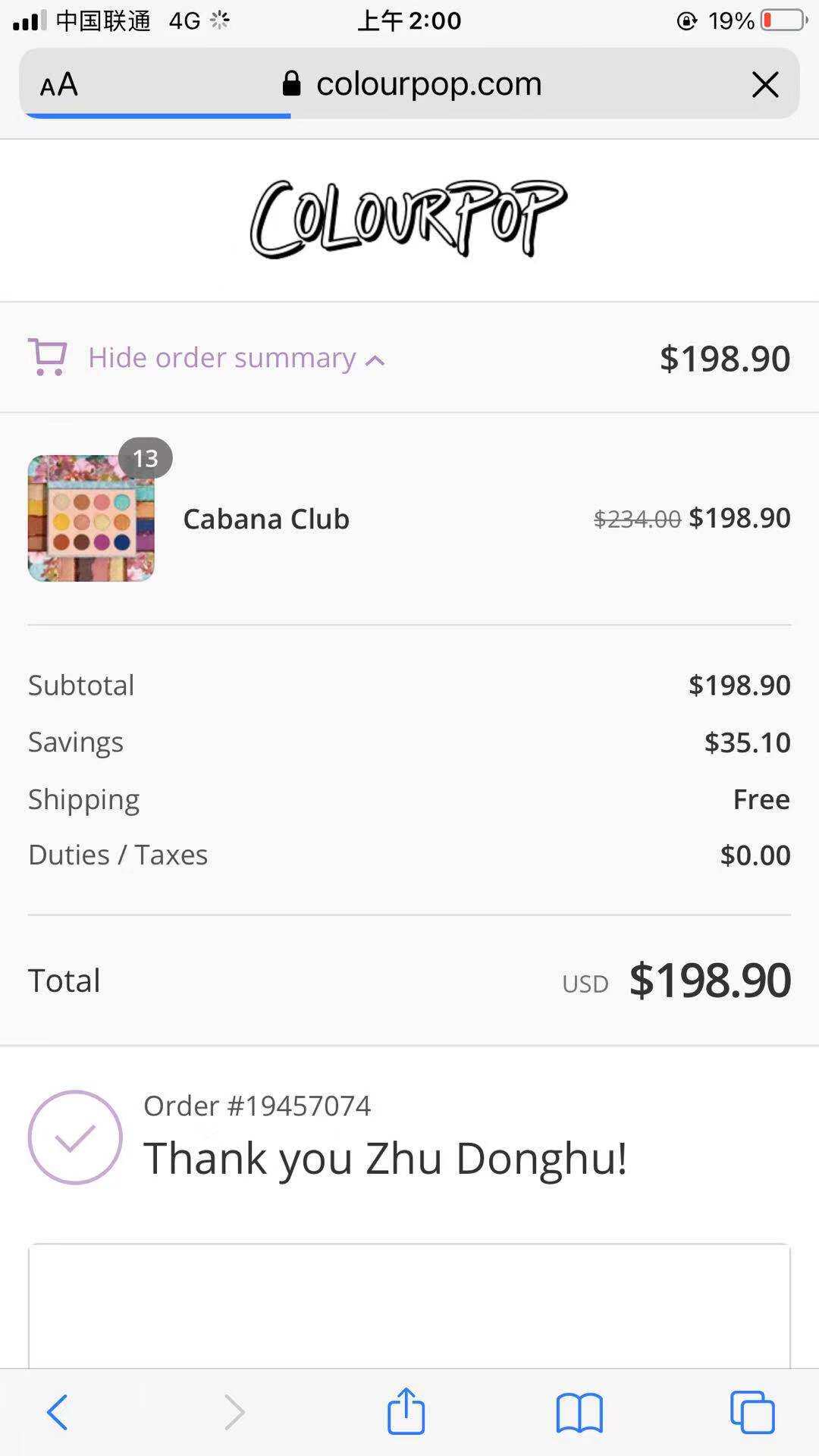Tap the colourpop.com address field
This screenshot has width=819, height=1456.
click(x=428, y=84)
